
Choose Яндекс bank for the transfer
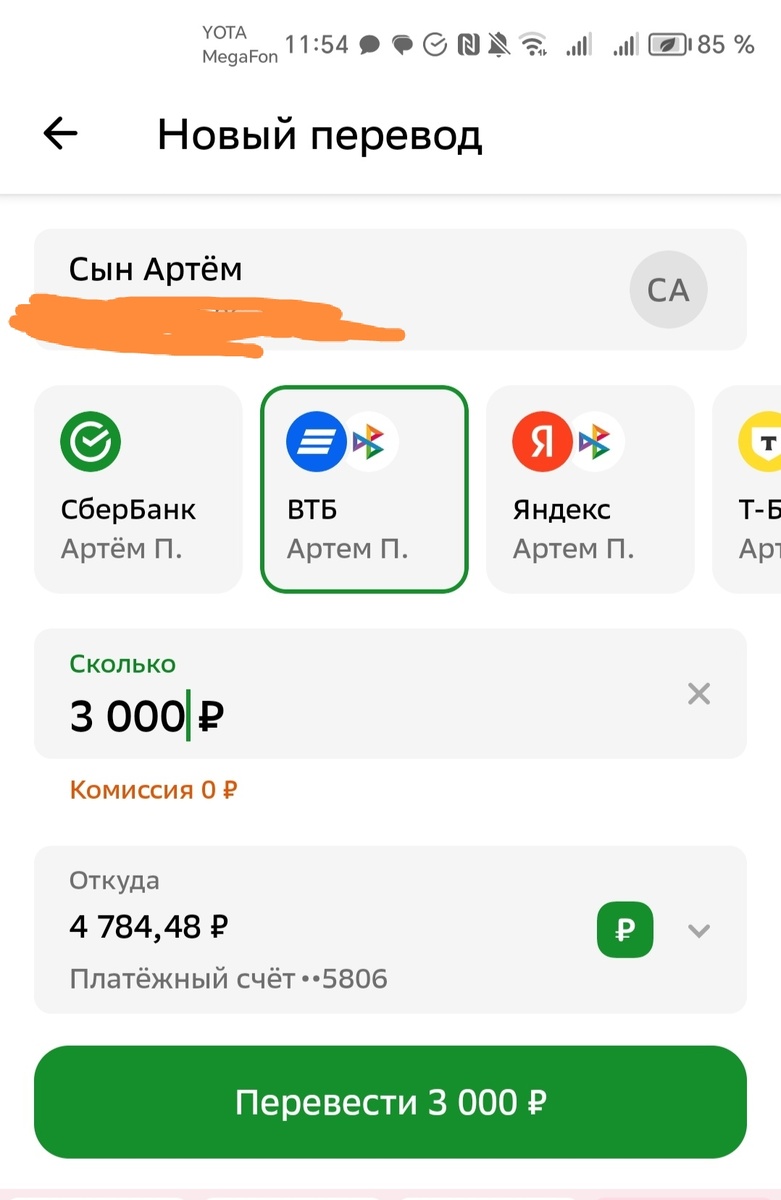tap(589, 488)
